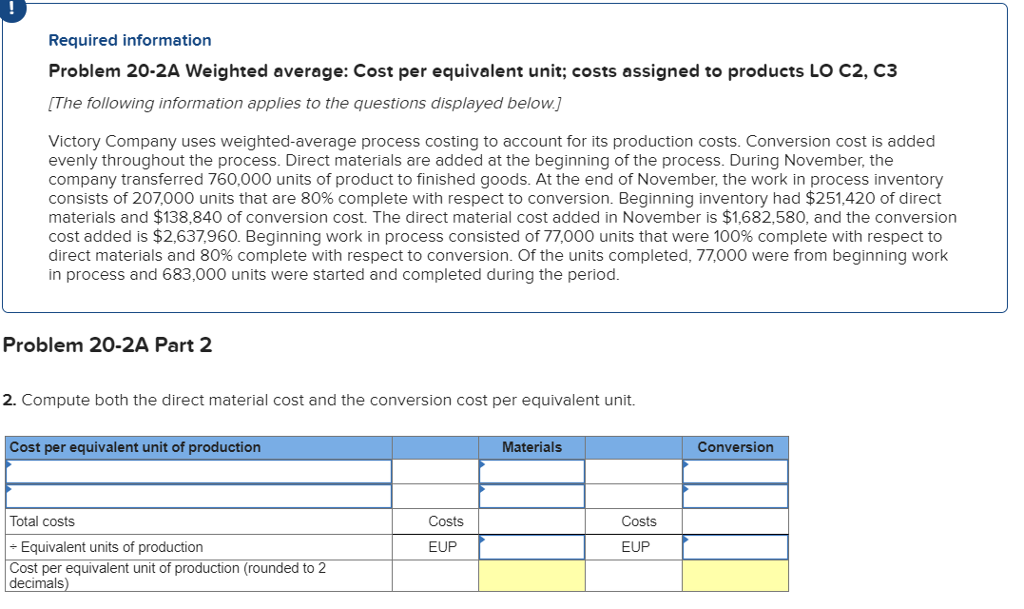The width and height of the screenshot is (1024, 609).
Task: Click the Conversion column header
Action: (x=736, y=447)
